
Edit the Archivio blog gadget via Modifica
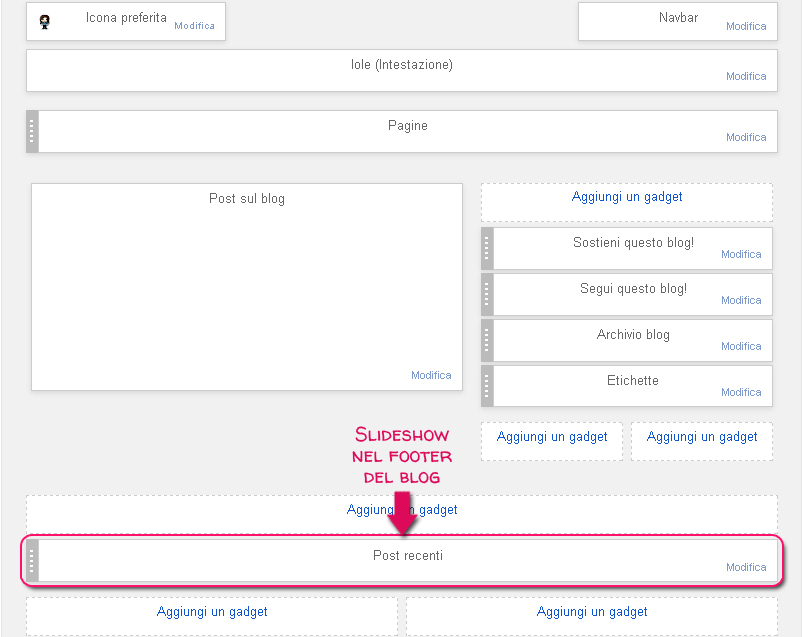click(741, 347)
